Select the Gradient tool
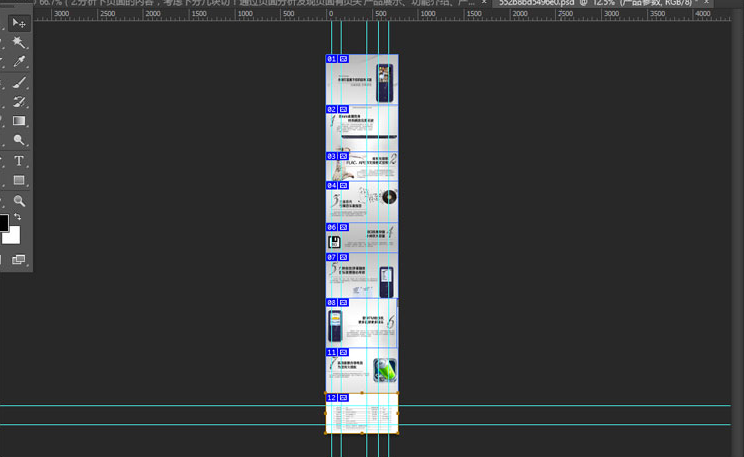Viewport: 744px width, 457px height. (x=19, y=121)
